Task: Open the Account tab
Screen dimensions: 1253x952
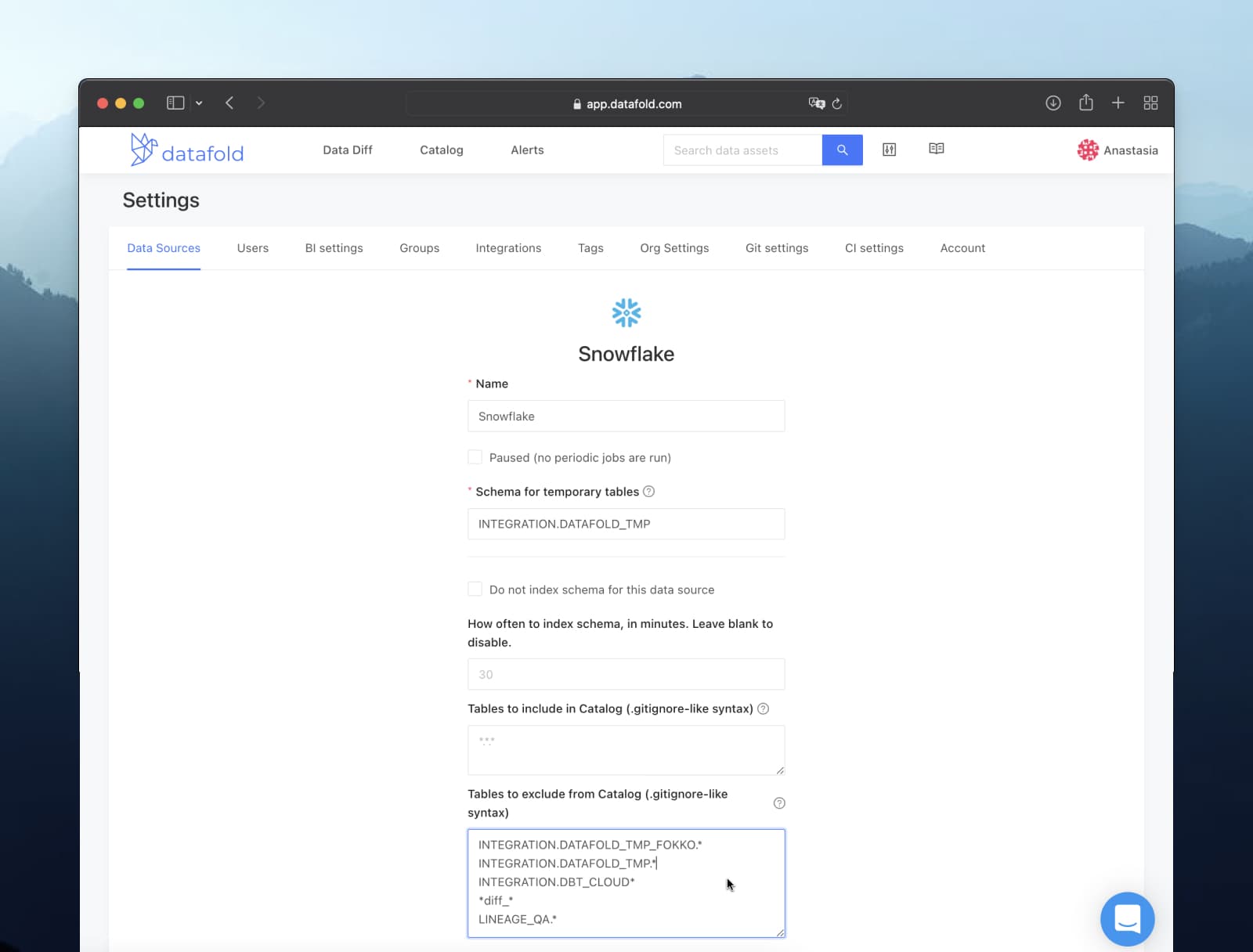Action: coord(962,248)
